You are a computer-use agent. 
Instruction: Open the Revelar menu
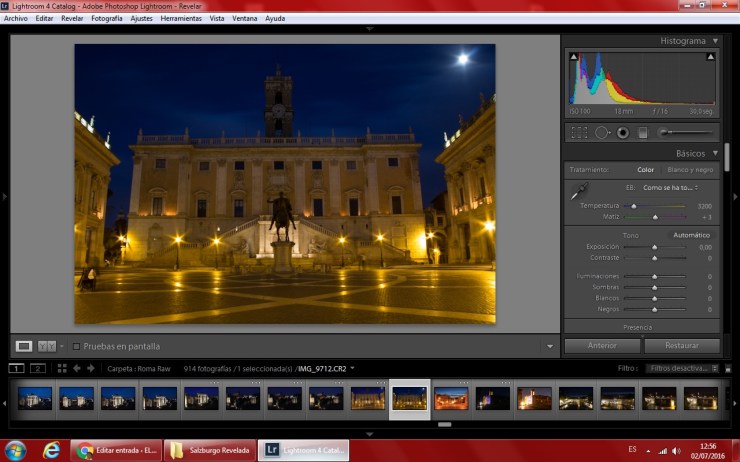72,18
